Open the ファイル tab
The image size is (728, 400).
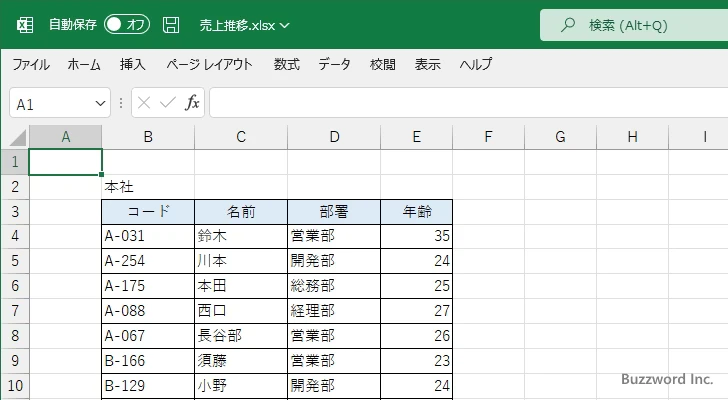(31, 64)
